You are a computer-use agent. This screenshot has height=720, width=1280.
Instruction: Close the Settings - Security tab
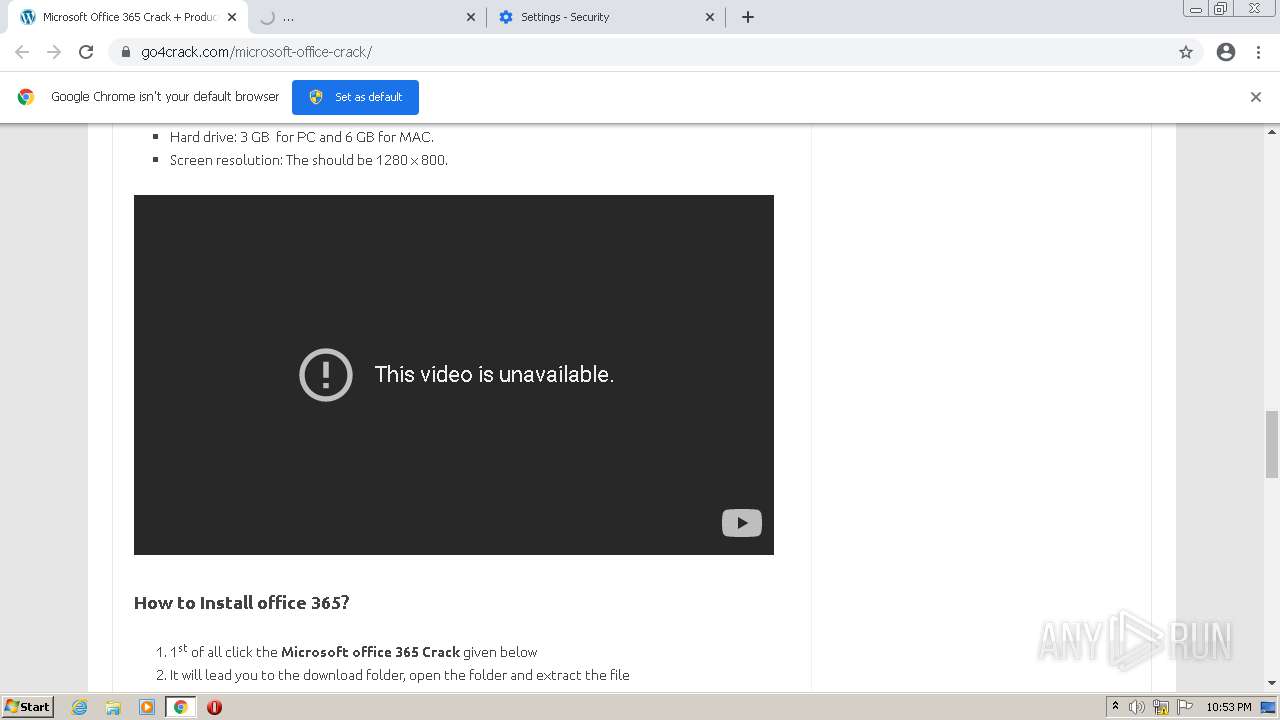[710, 17]
